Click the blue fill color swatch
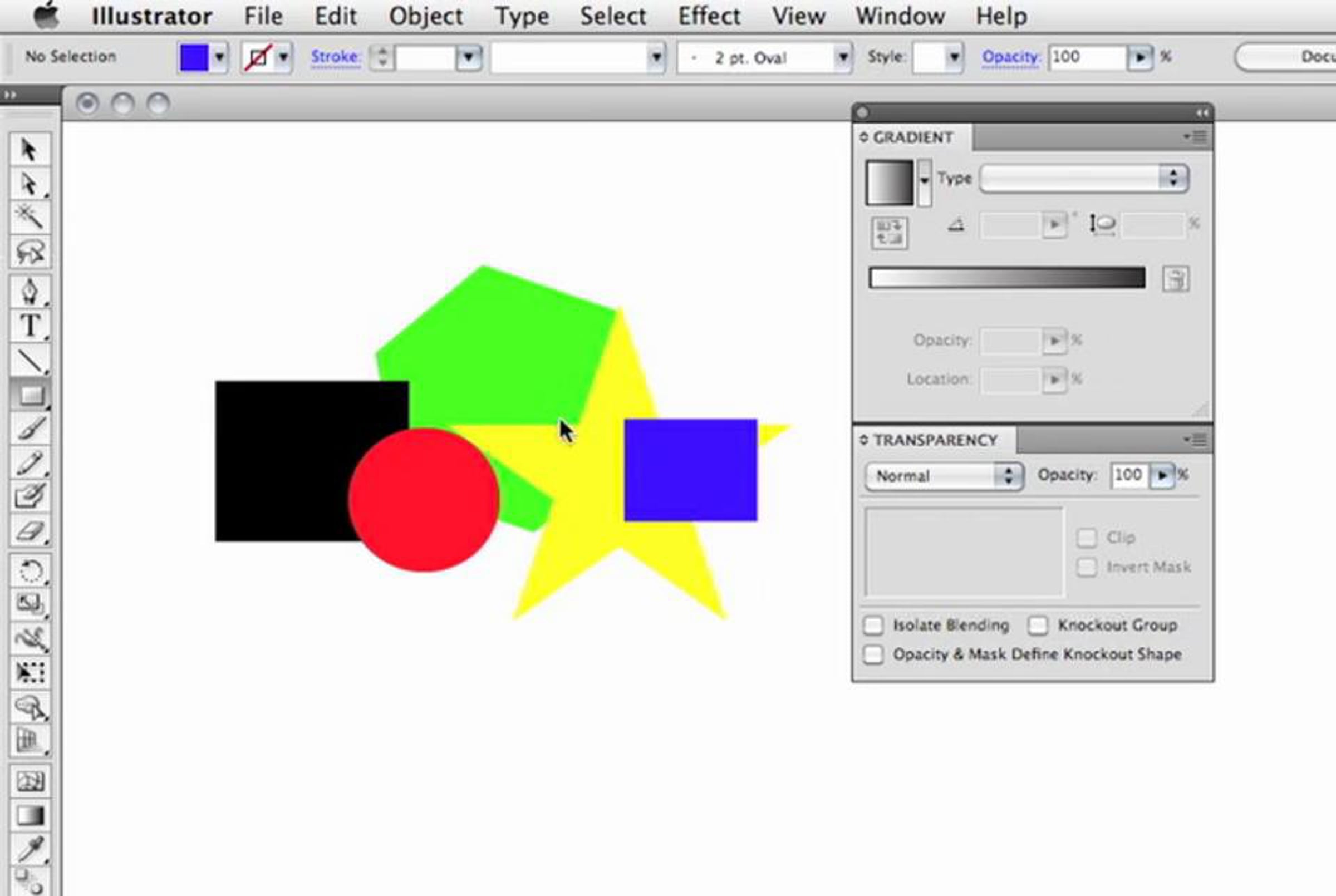 coord(194,58)
